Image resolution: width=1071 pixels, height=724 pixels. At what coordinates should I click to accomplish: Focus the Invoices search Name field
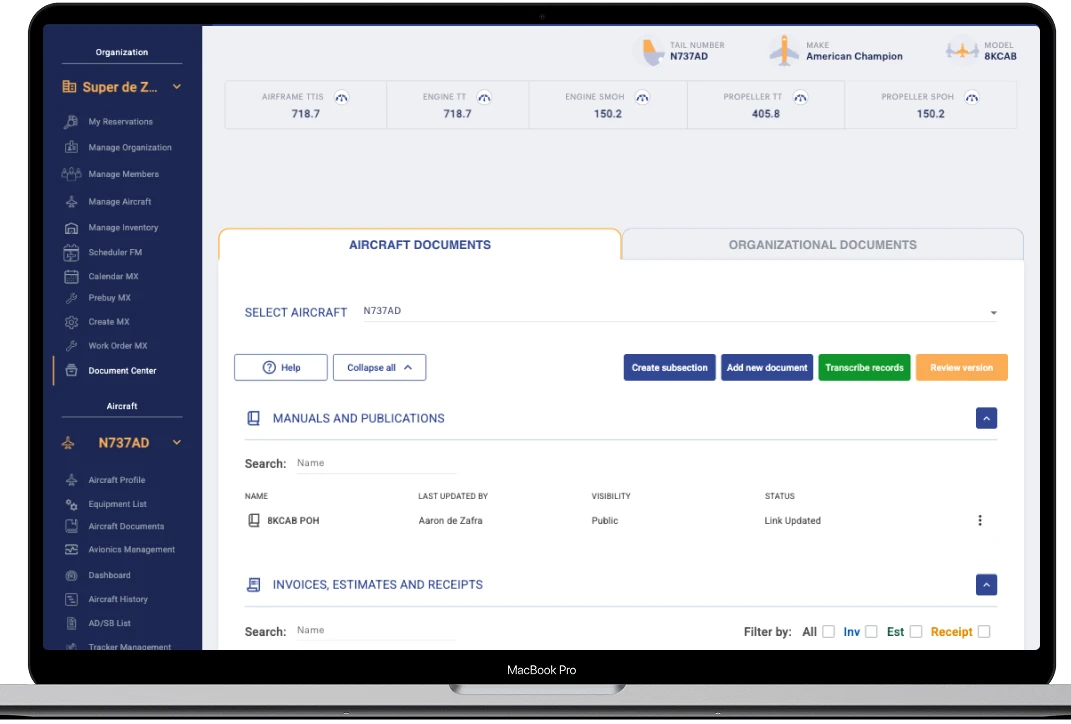click(376, 630)
